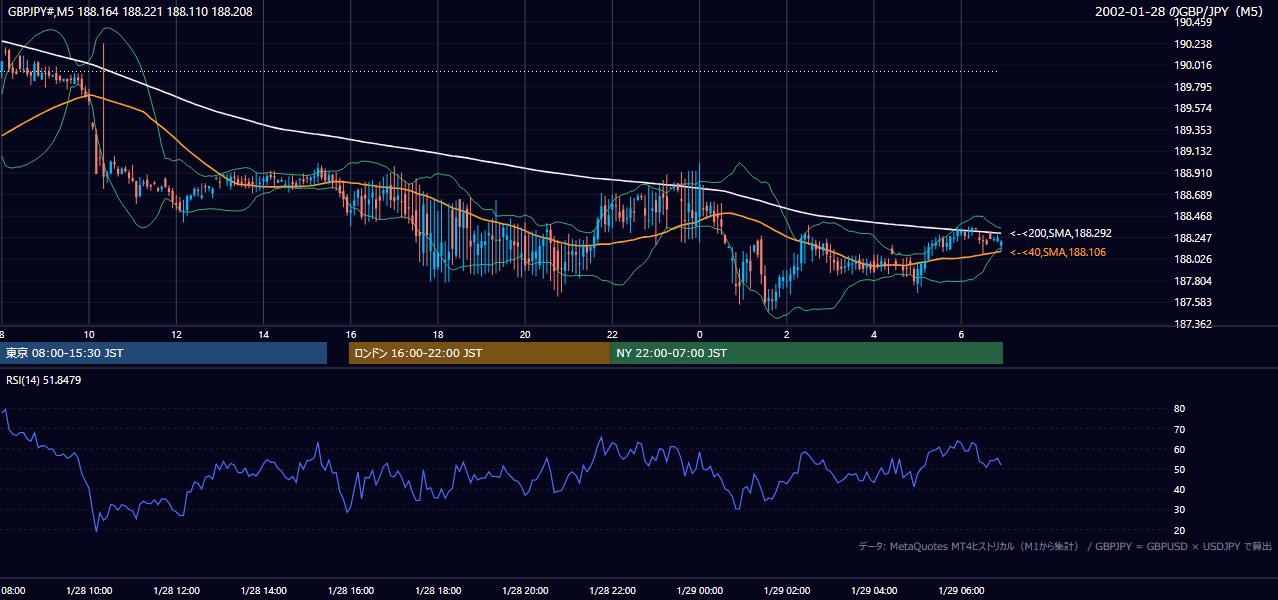Click the 188.468 price axis label
Viewport: 1278px width, 600px height.
pos(1193,216)
